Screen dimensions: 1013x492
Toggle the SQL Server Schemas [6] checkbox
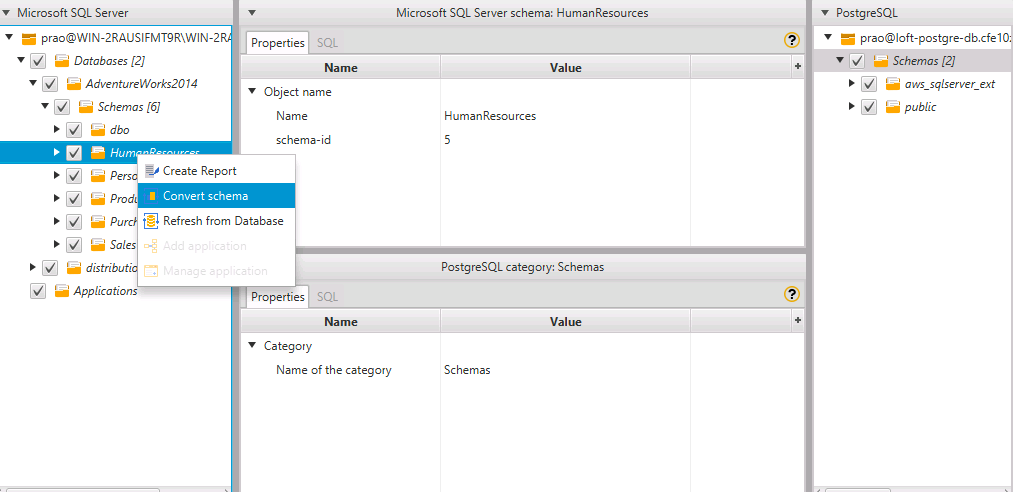click(x=62, y=107)
